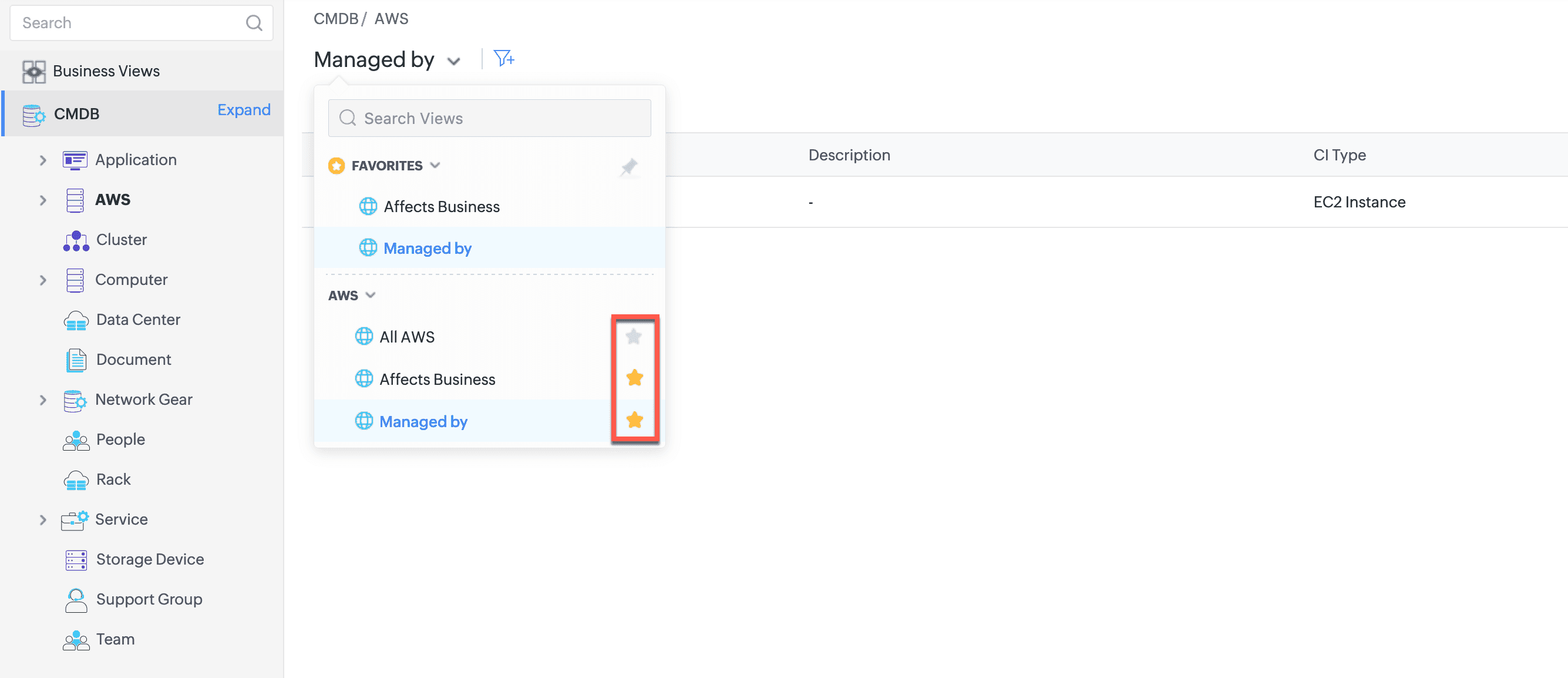This screenshot has width=1568, height=678.
Task: Click the add filter funnel icon
Action: pos(503,59)
